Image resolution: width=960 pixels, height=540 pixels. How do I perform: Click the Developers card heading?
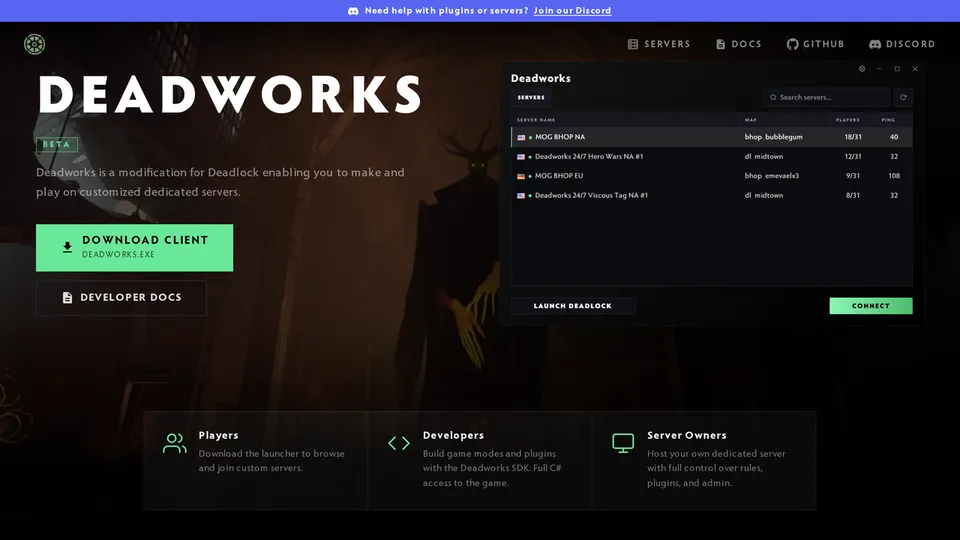[x=453, y=435]
